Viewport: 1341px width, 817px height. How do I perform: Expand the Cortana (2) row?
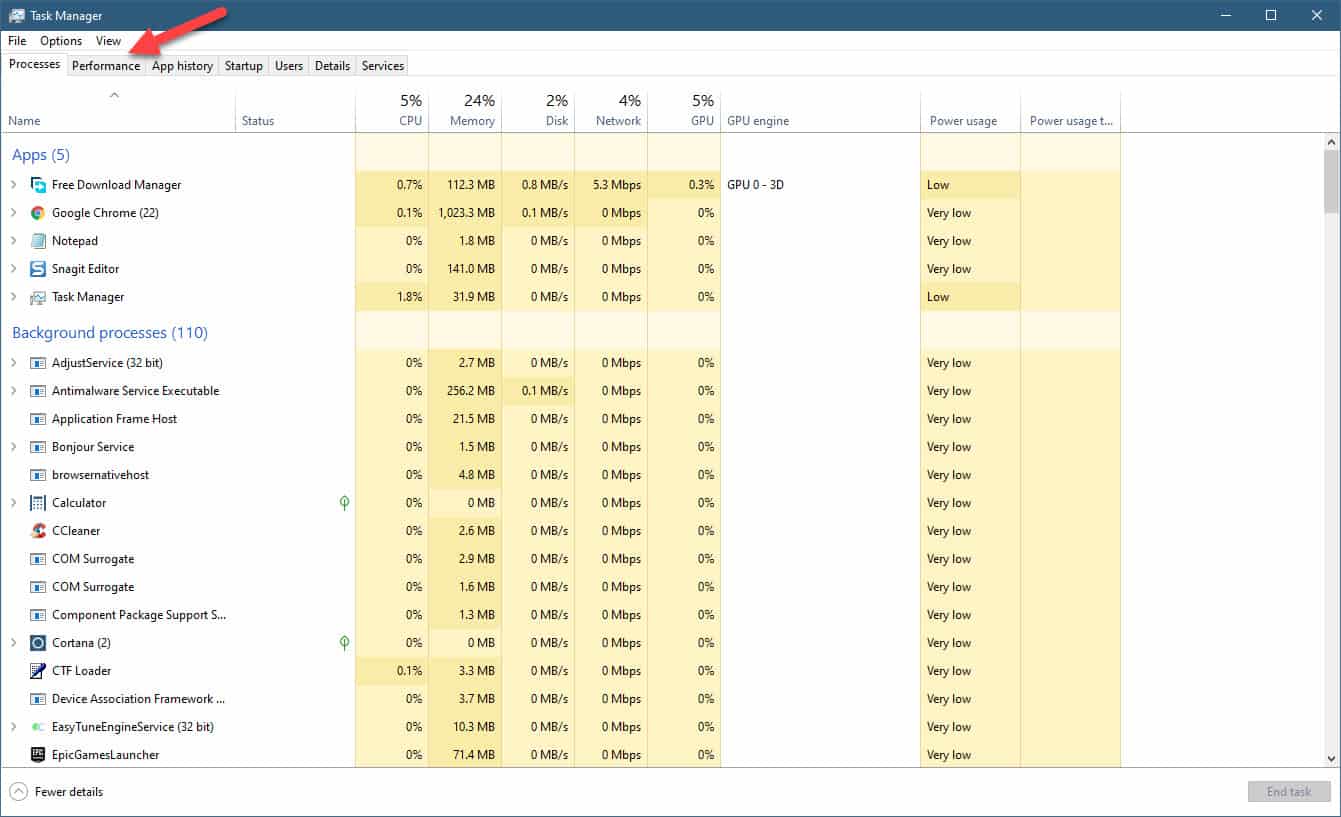coord(14,643)
